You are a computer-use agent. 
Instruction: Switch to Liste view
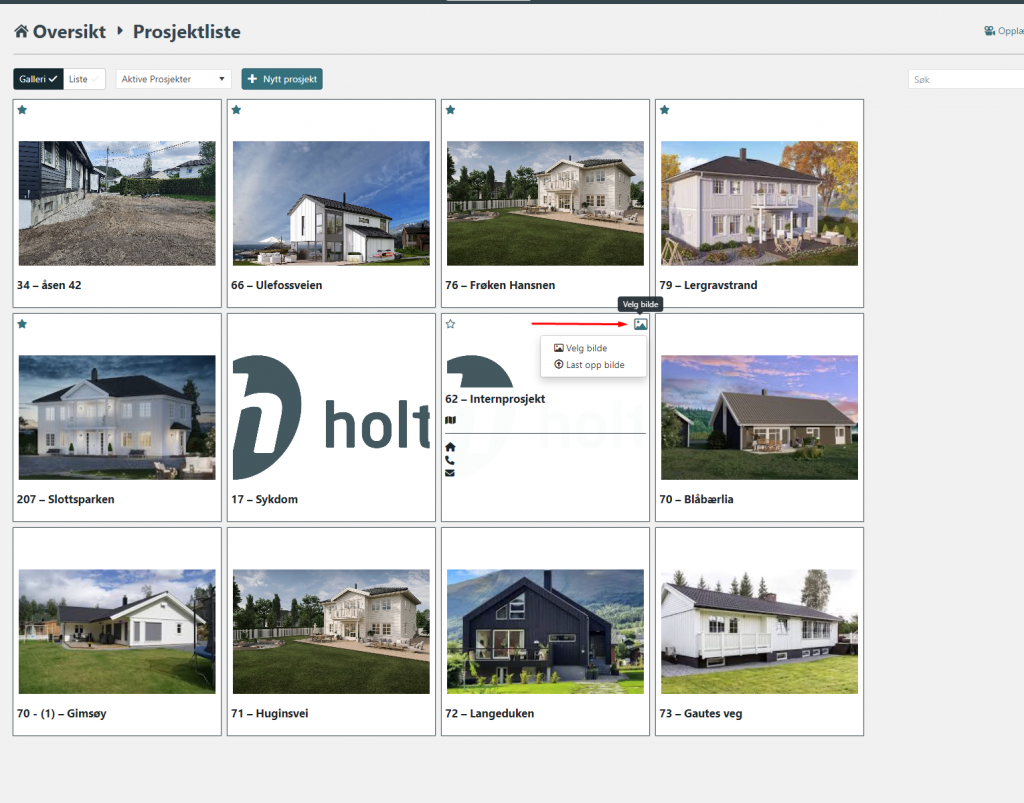[x=84, y=79]
